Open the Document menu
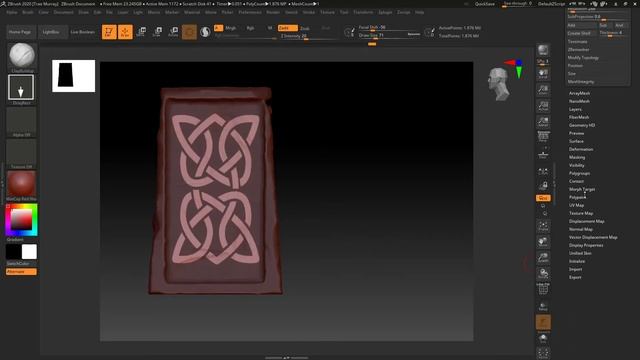 [64, 12]
